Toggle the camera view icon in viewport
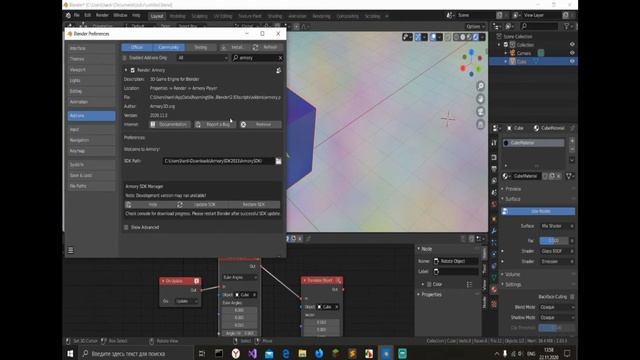The height and width of the screenshot is (360, 640). (x=480, y=111)
